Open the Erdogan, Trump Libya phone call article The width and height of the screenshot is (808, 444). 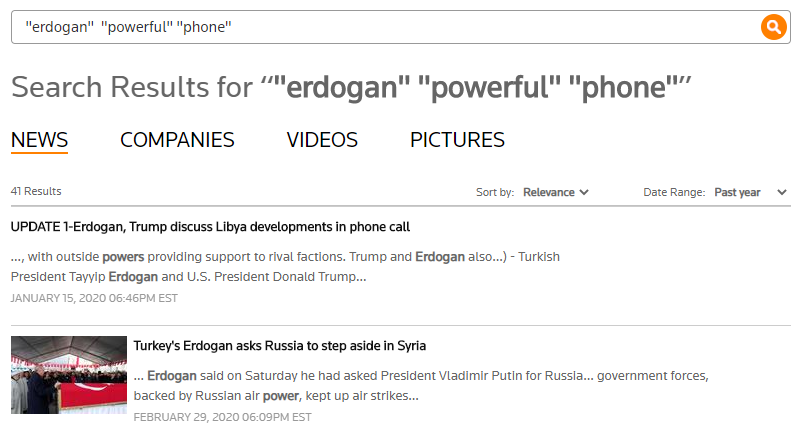coord(210,227)
